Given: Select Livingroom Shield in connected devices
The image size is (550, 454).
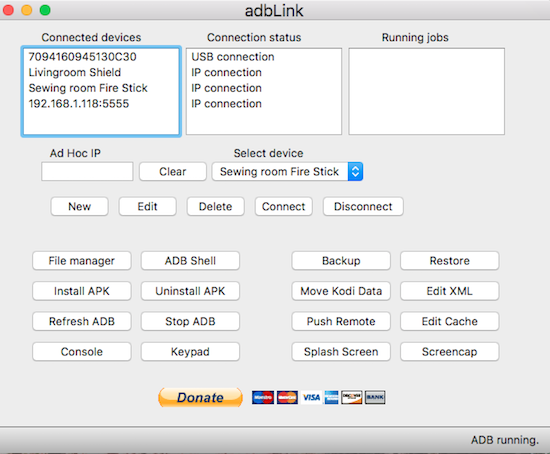Looking at the screenshot, I should point(75,72).
